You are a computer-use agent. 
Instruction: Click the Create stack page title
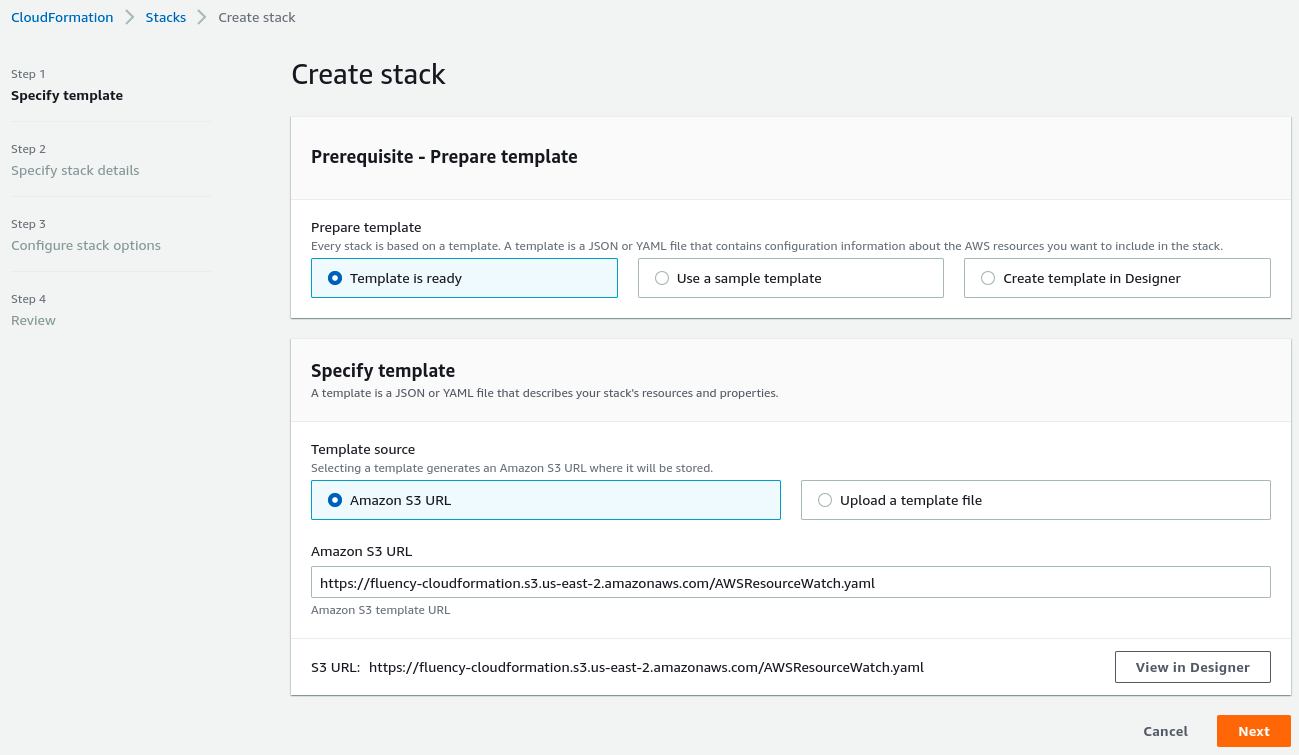point(368,75)
